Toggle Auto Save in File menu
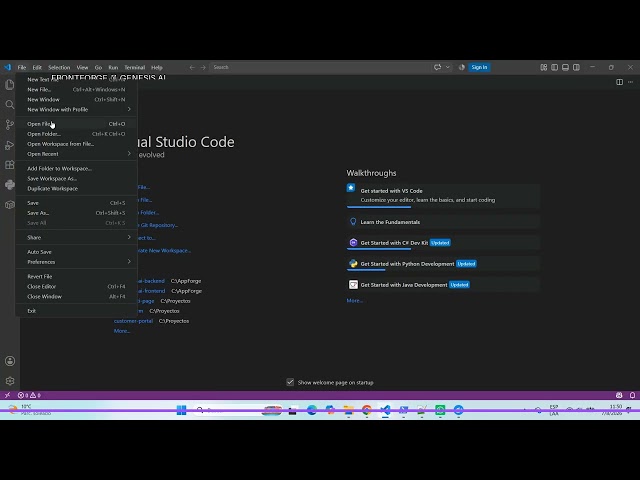Image resolution: width=640 pixels, height=480 pixels. click(x=76, y=252)
